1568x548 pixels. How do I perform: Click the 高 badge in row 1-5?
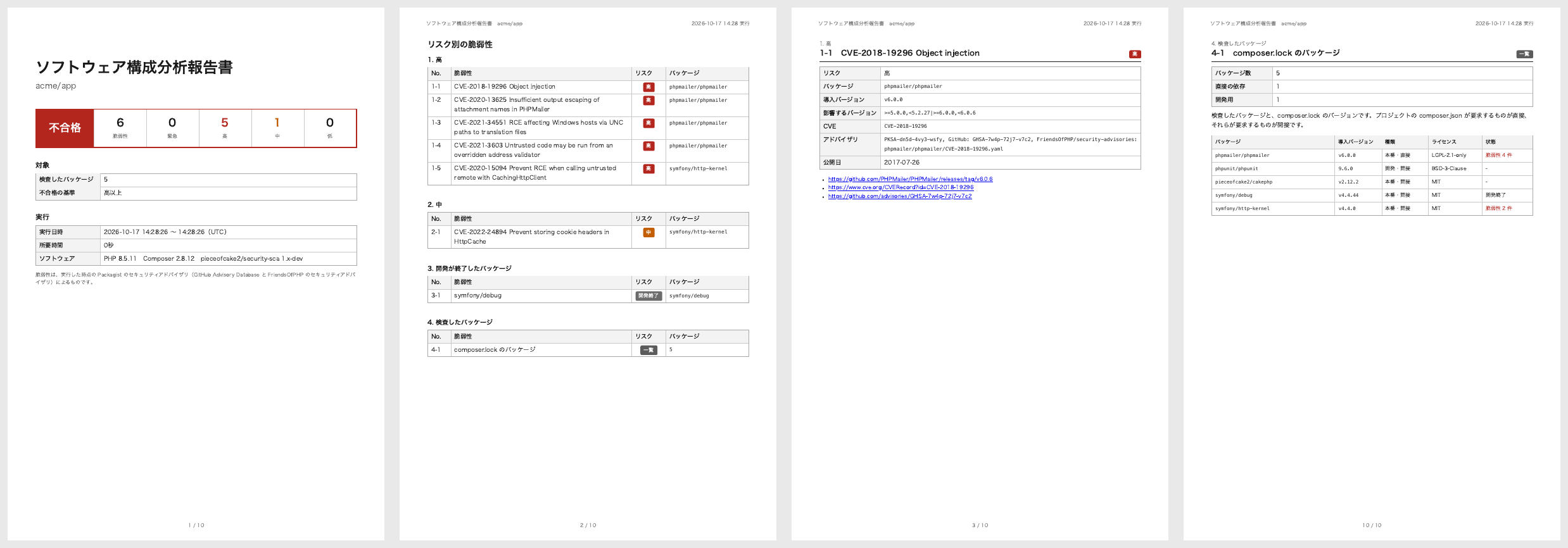coord(648,168)
